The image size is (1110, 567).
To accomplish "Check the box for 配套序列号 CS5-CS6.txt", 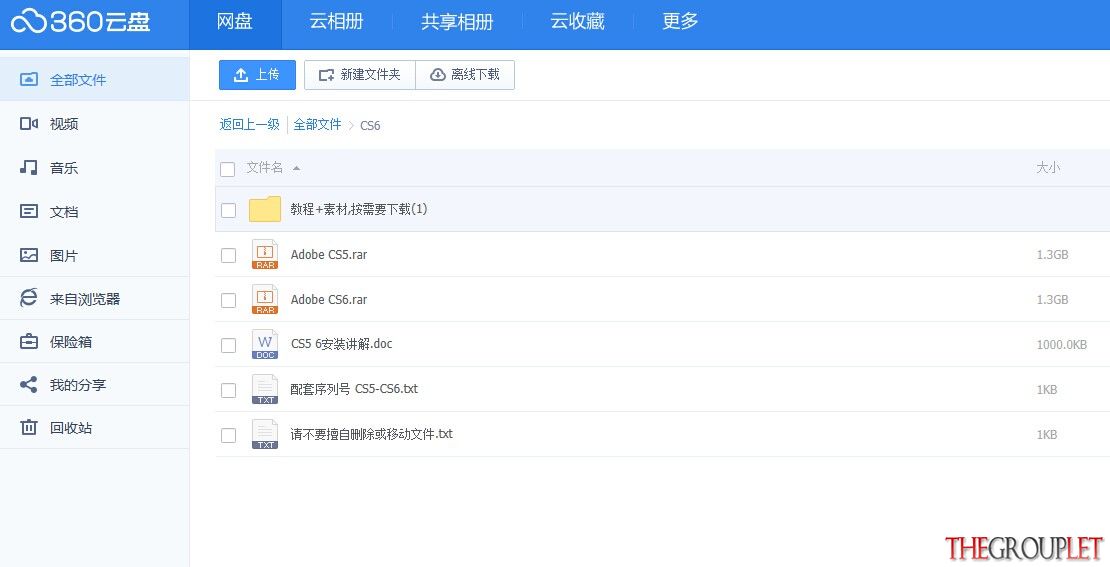I will [228, 390].
